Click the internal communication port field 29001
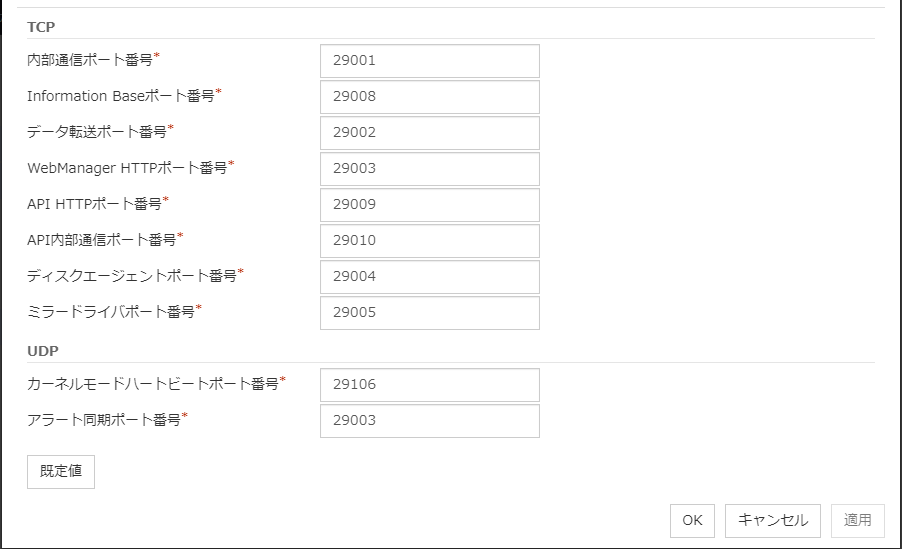This screenshot has width=902, height=549. (429, 60)
